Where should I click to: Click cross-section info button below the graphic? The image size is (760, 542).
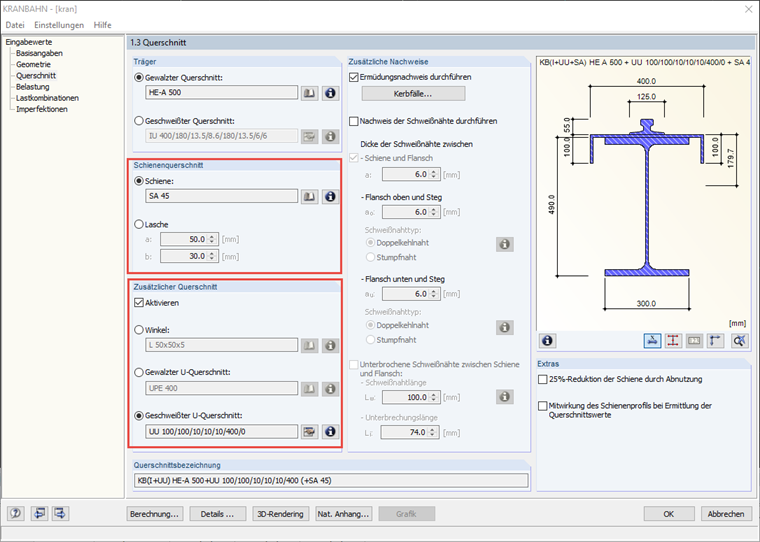tap(547, 341)
